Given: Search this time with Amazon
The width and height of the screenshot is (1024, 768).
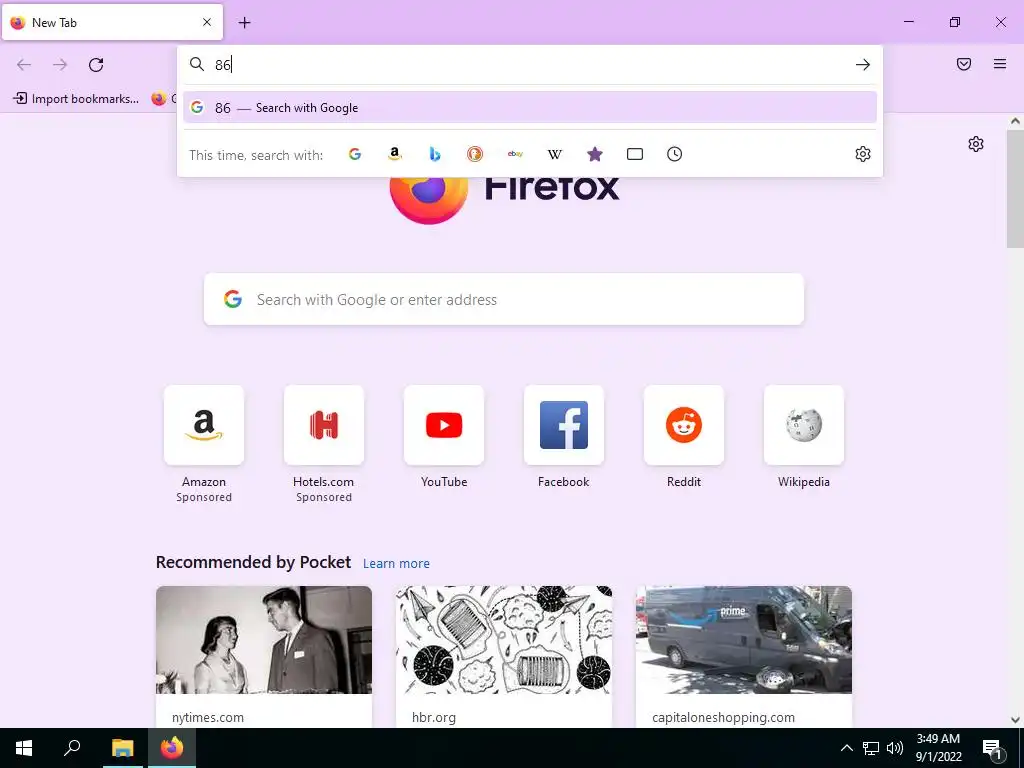Looking at the screenshot, I should 394,154.
